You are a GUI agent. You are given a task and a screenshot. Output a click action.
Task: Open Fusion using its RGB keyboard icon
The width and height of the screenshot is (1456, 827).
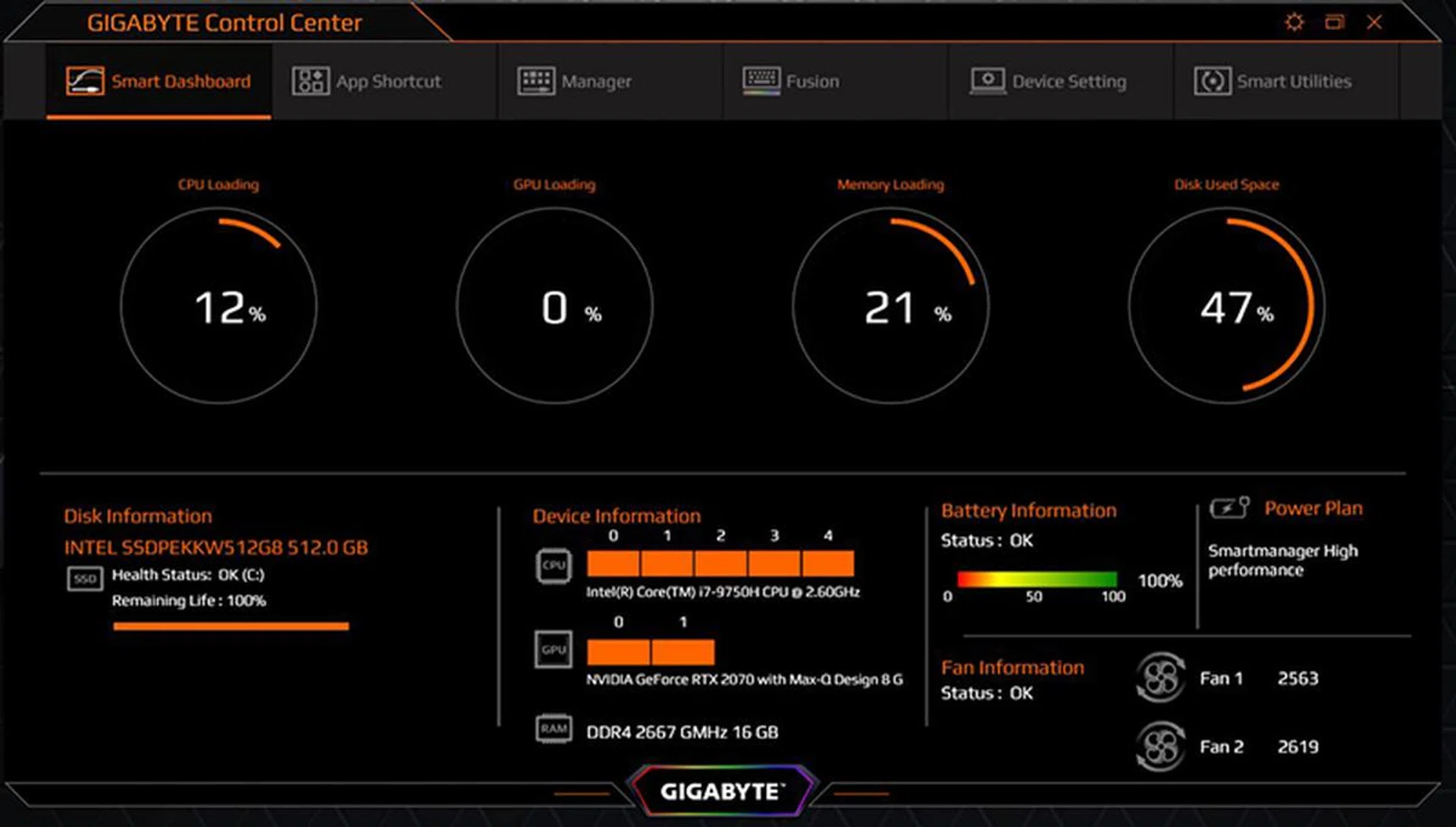(761, 80)
